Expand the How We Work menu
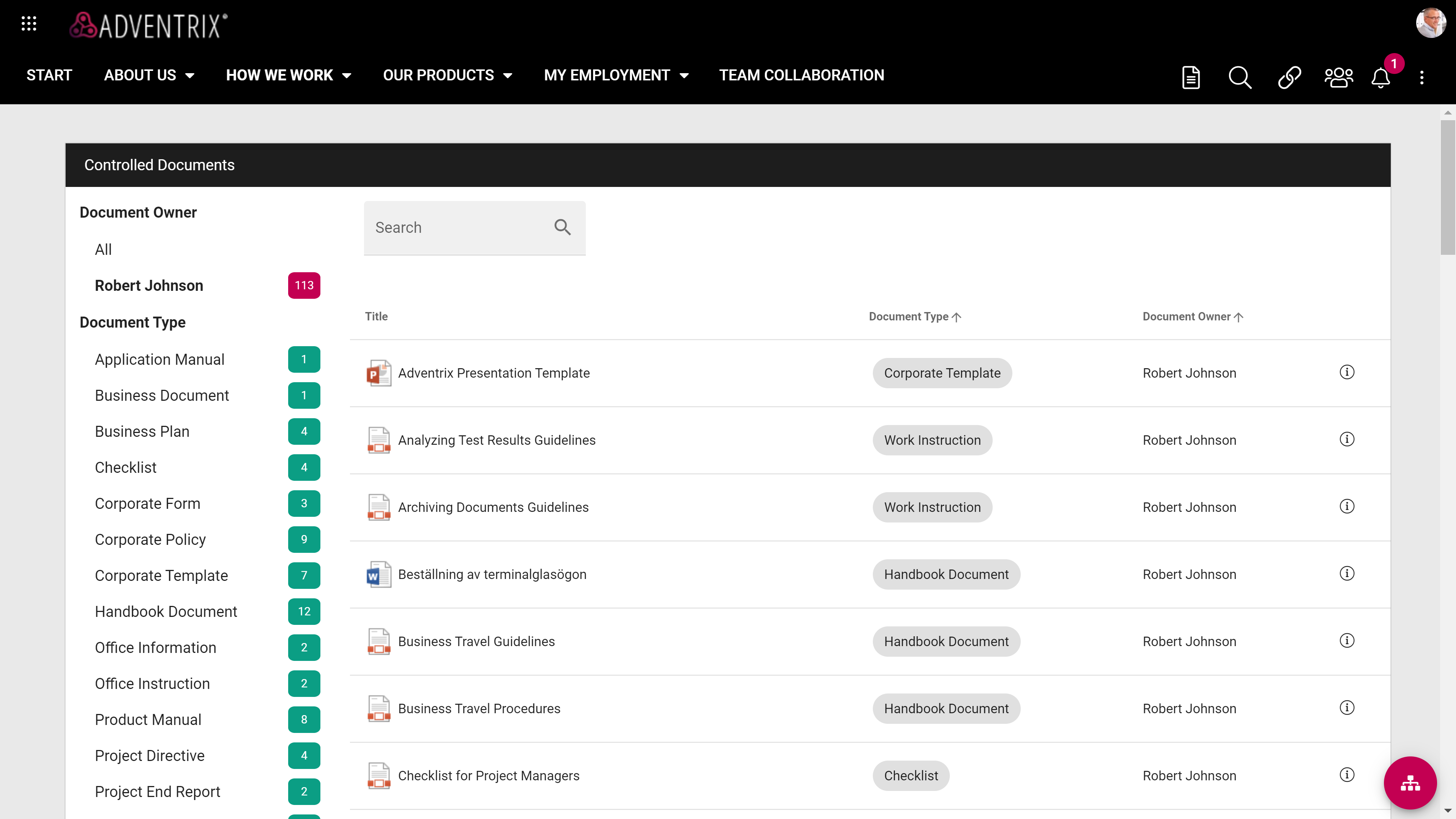Viewport: 1456px width, 819px height. [288, 75]
